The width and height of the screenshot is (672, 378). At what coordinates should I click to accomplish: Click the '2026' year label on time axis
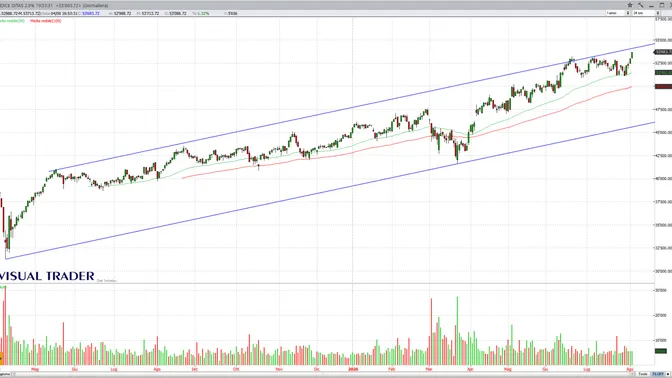353,369
